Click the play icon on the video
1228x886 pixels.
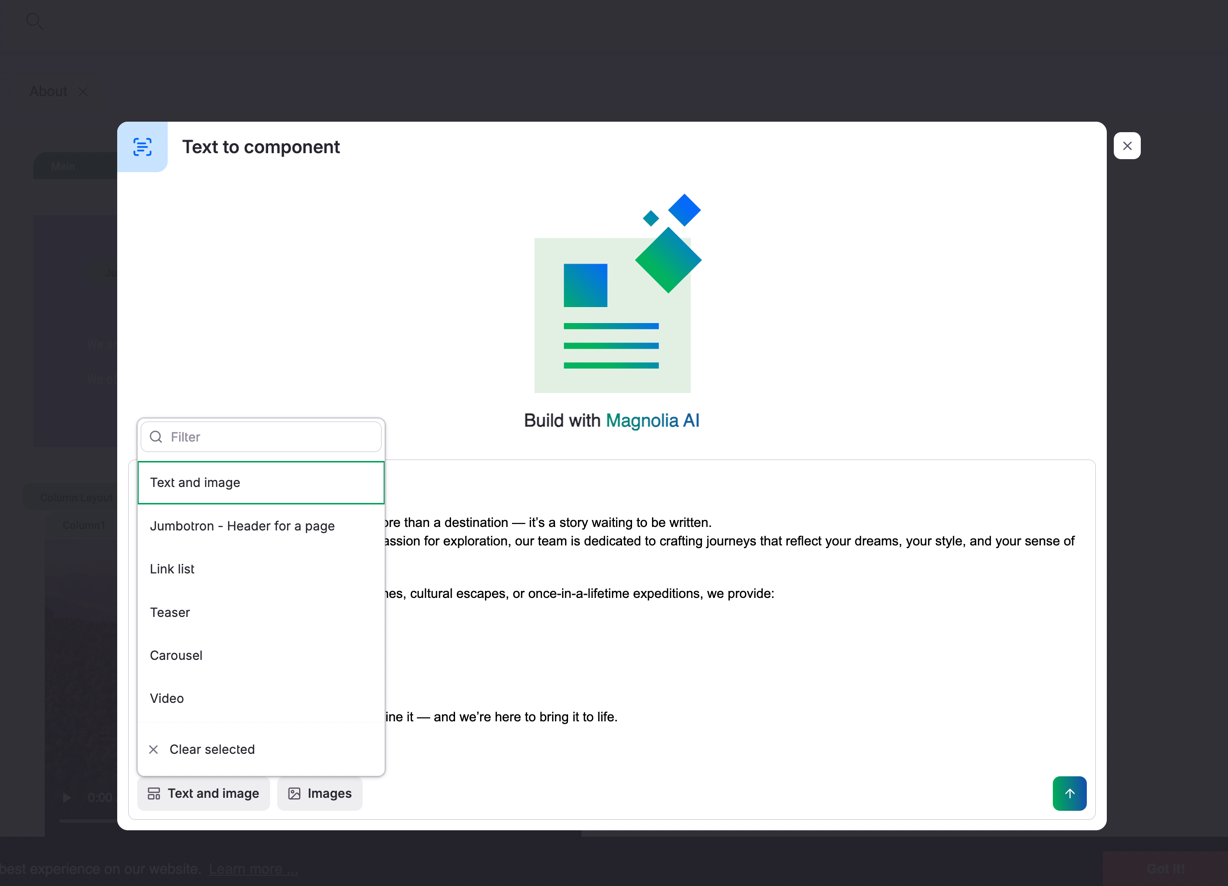point(66,797)
